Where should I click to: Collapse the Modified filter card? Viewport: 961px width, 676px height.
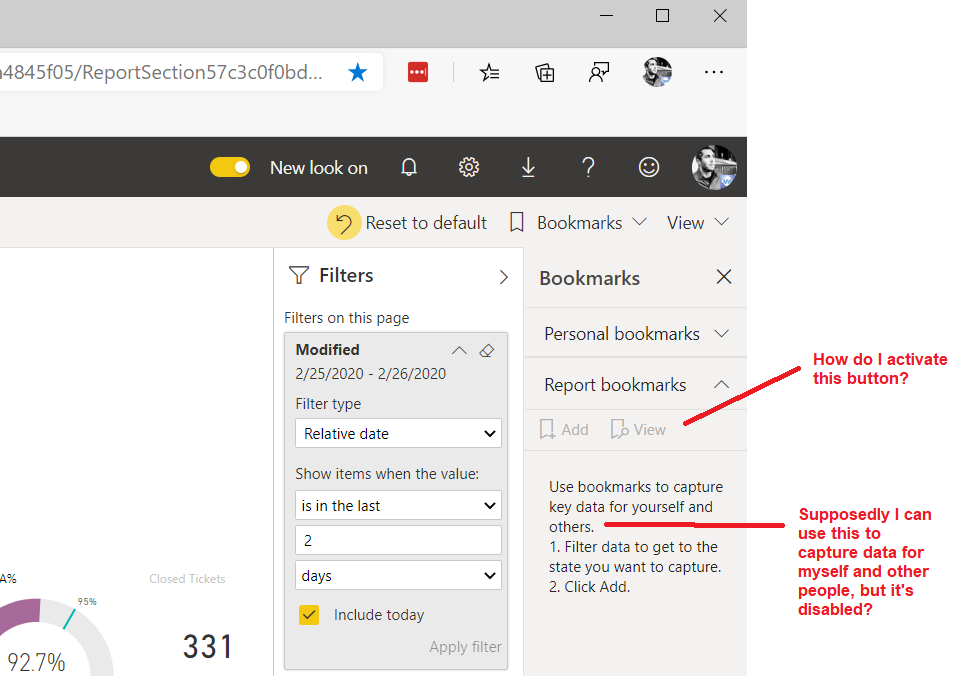pos(459,351)
